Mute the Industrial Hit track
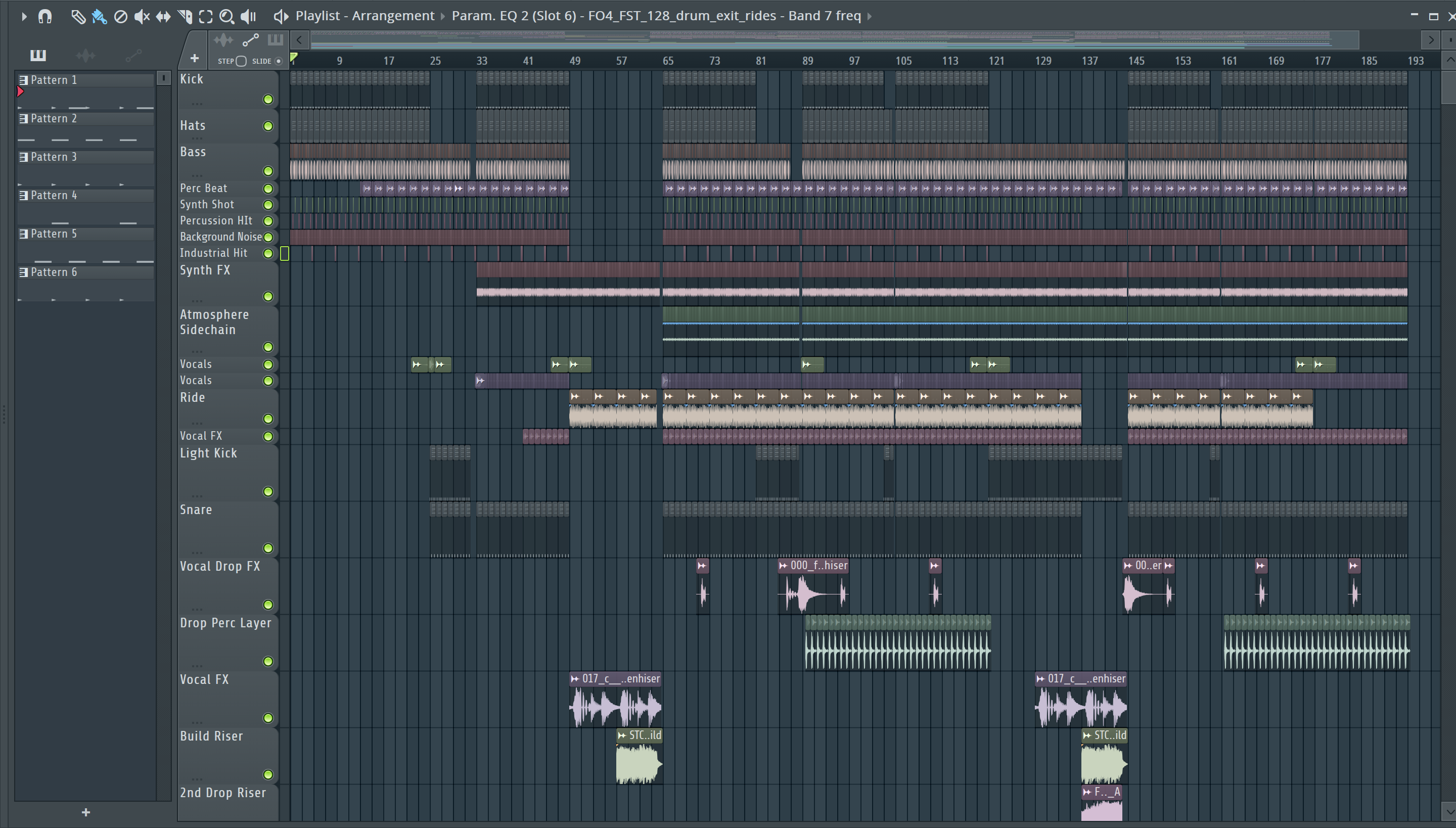The image size is (1456, 828). pos(268,253)
